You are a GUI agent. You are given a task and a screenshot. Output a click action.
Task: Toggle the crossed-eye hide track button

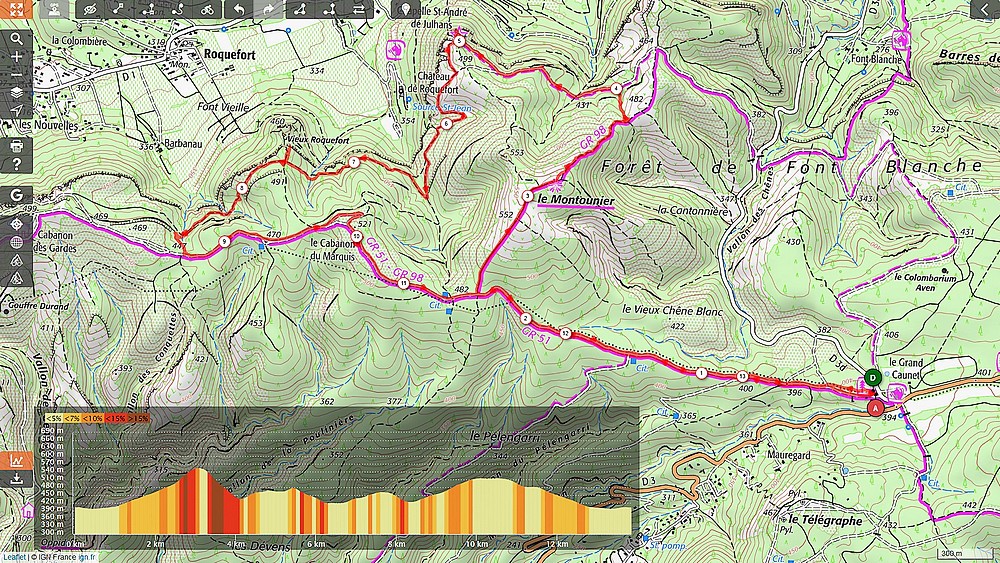click(90, 9)
